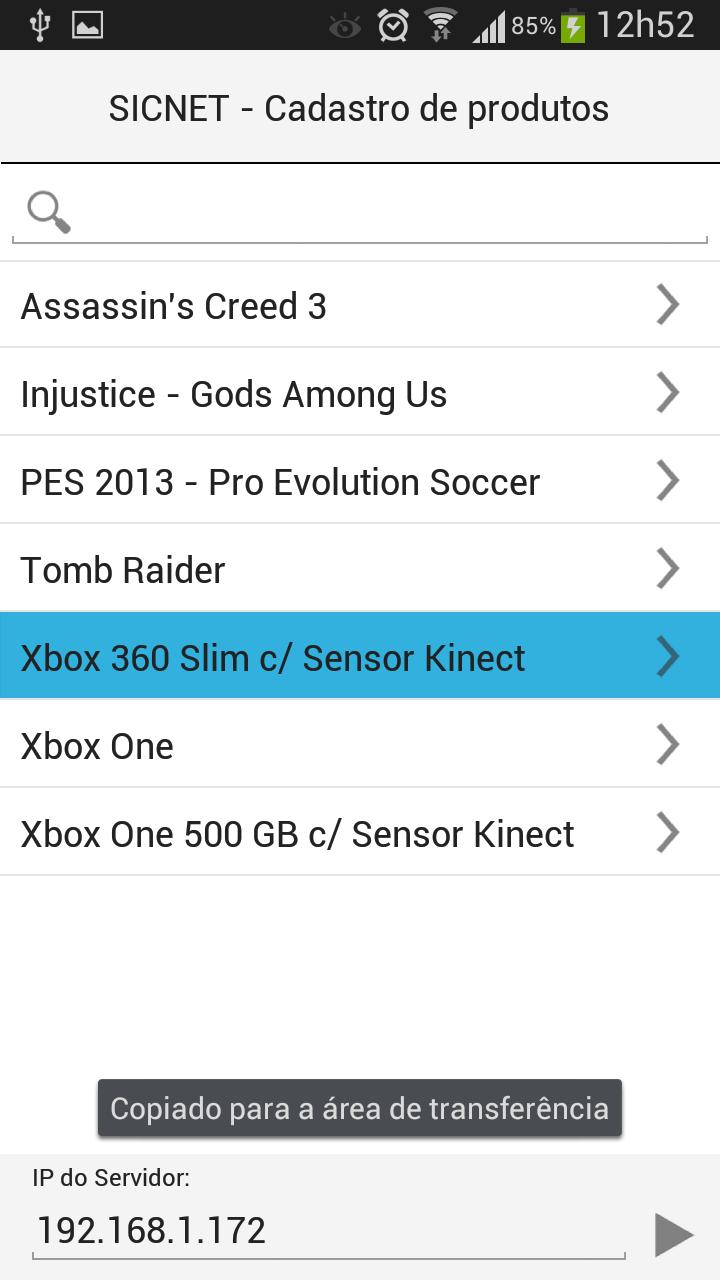Tap the alarm clock status icon
The height and width of the screenshot is (1280, 720).
[x=393, y=25]
